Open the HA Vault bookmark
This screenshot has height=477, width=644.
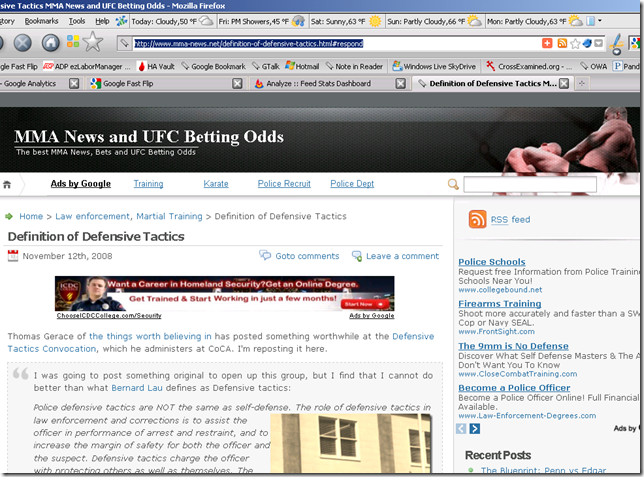(156, 67)
